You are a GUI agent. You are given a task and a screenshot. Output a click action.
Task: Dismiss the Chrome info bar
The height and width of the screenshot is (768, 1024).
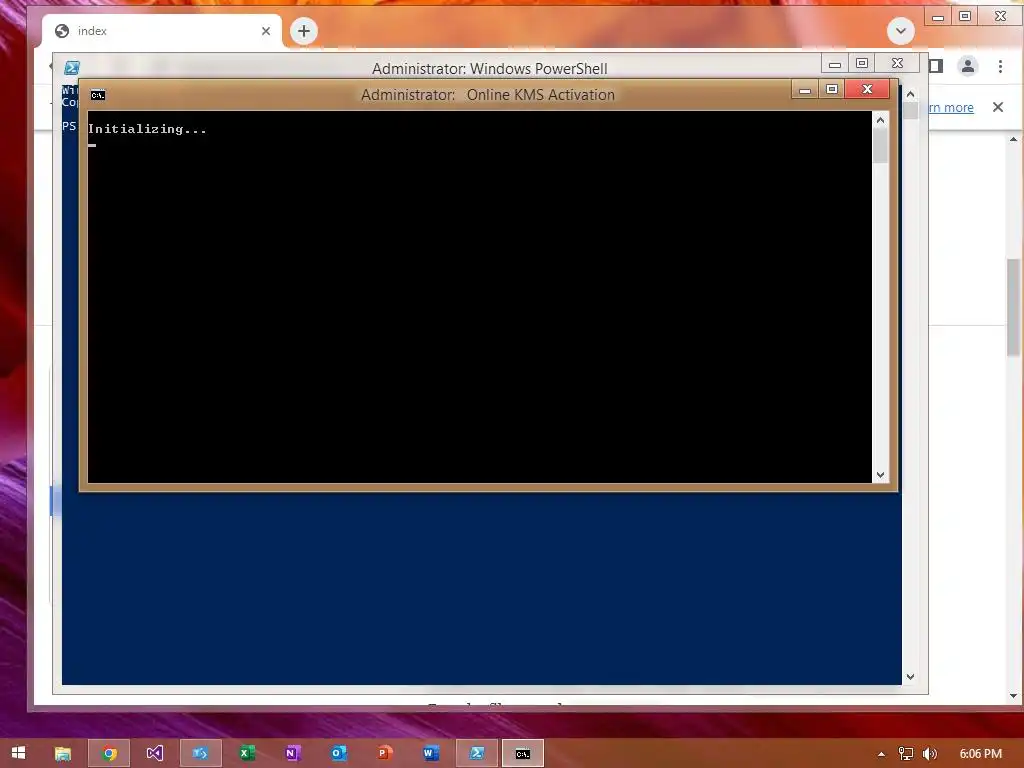click(998, 107)
